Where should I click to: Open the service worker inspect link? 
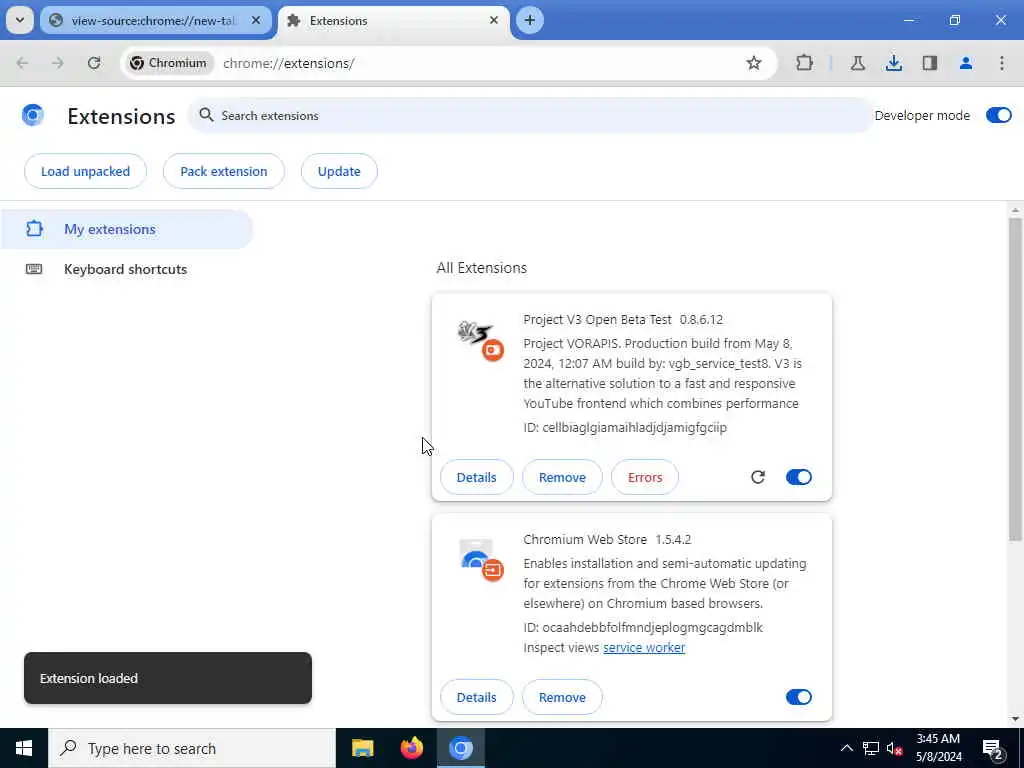point(644,647)
